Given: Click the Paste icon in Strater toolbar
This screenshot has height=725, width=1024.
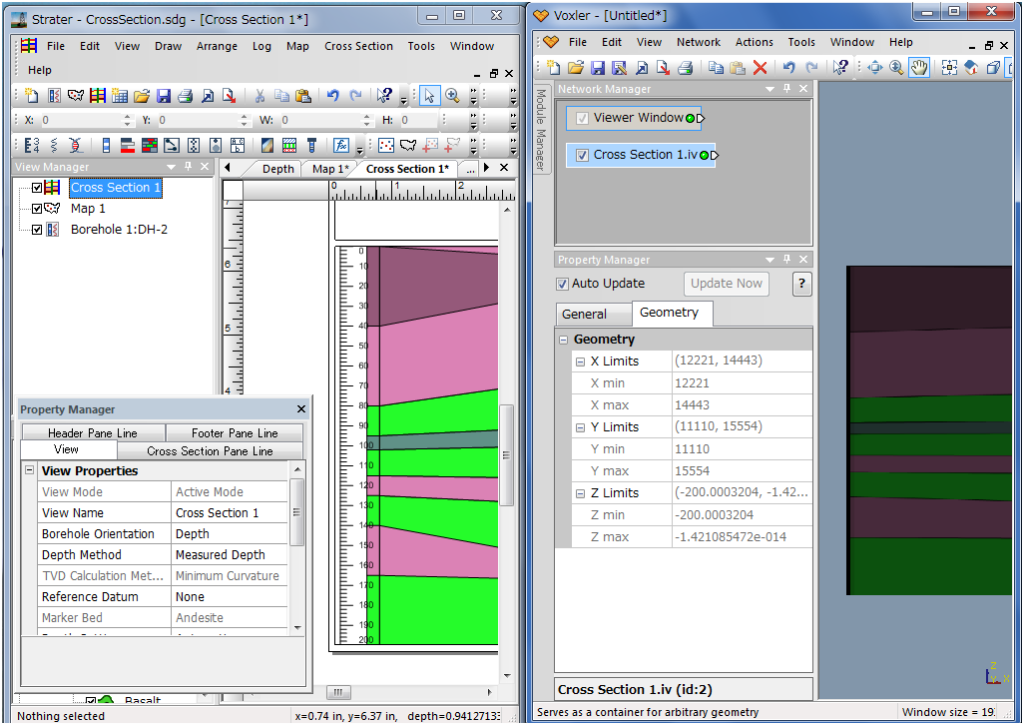Looking at the screenshot, I should pos(304,96).
